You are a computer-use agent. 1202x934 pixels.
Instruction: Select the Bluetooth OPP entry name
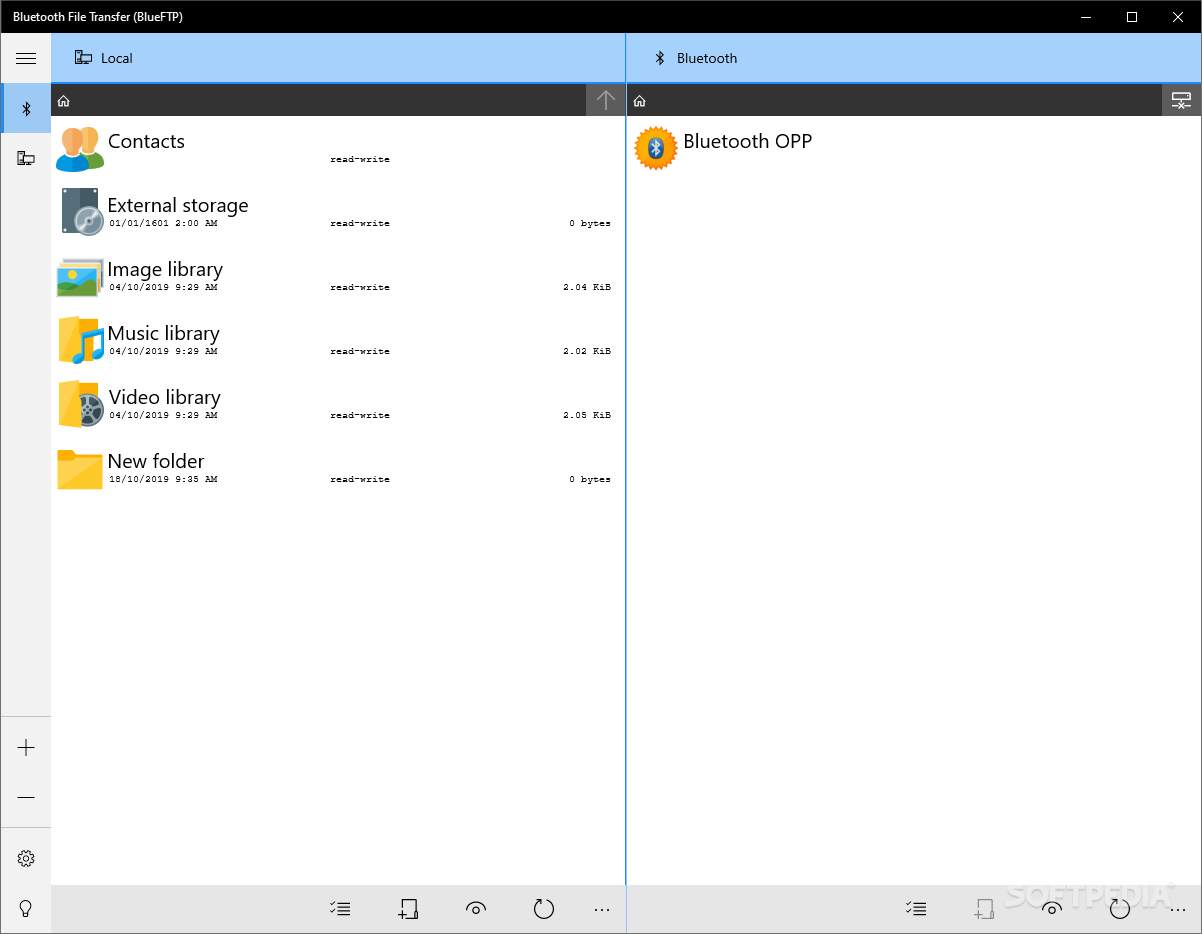pyautogui.click(x=748, y=141)
